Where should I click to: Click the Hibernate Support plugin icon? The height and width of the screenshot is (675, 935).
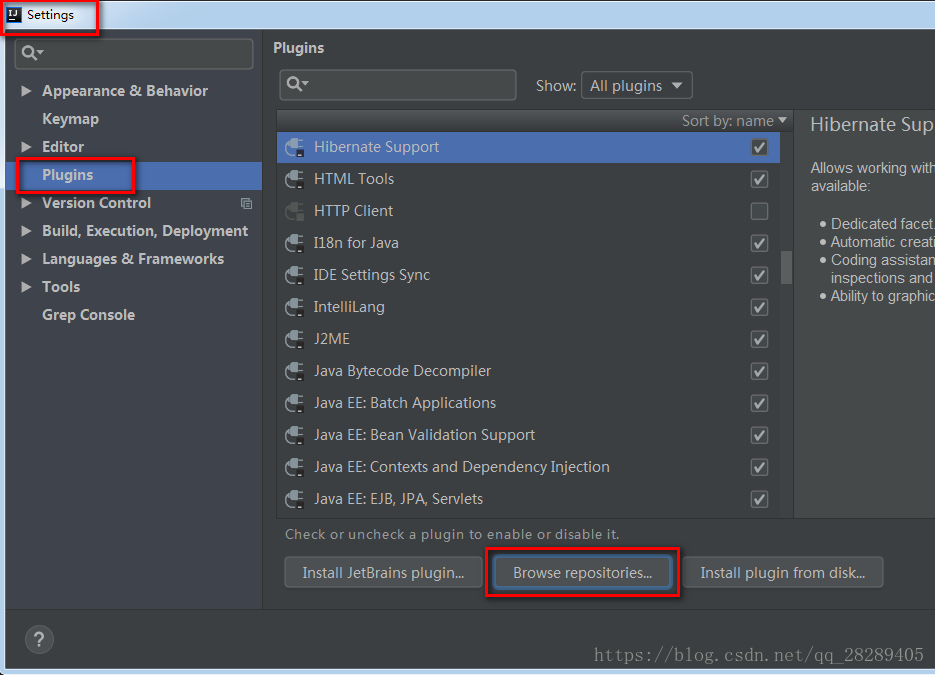295,147
